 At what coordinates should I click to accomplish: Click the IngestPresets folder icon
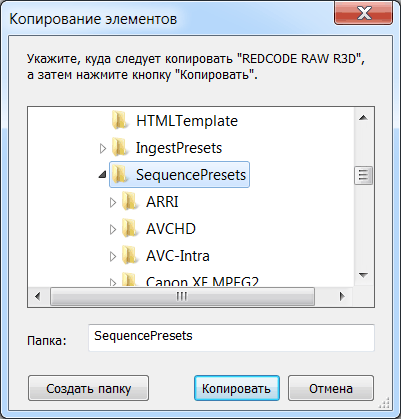119,147
